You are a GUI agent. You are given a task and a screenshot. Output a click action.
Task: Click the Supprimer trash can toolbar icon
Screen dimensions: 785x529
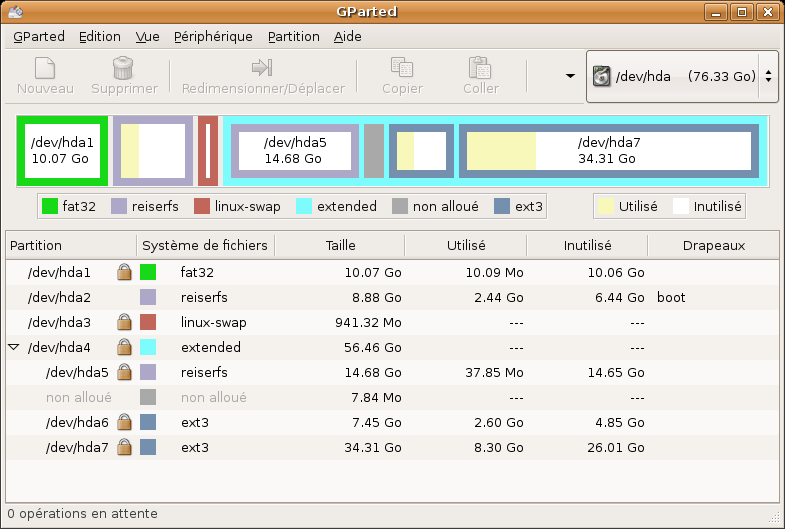click(x=123, y=68)
